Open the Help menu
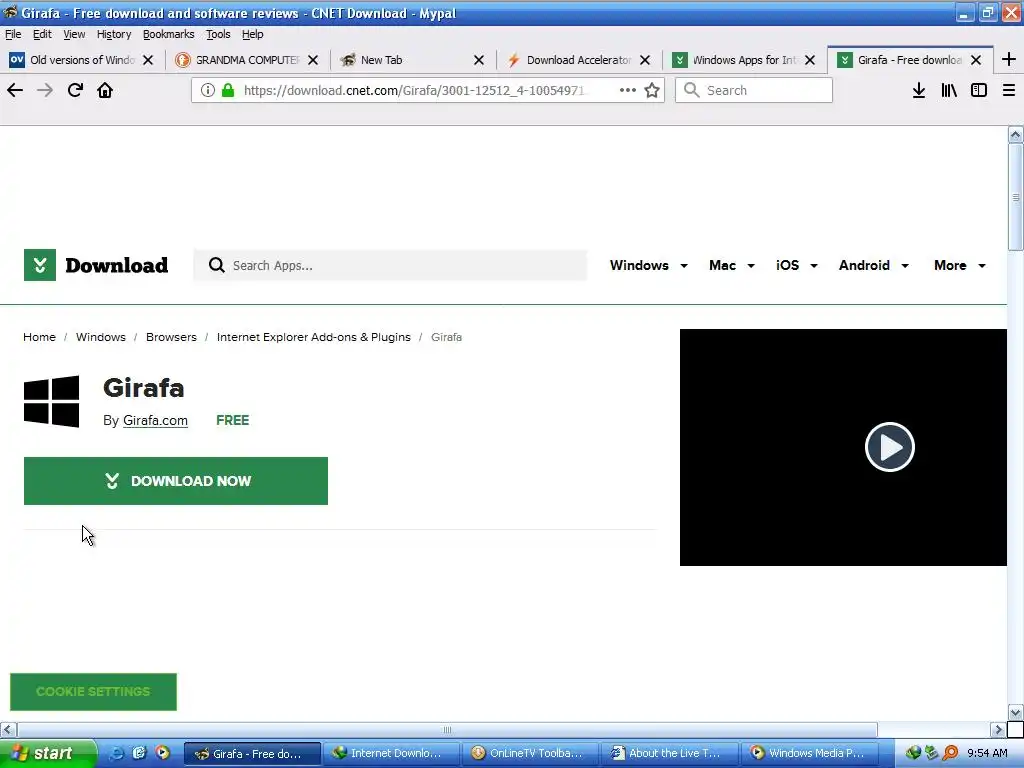The image size is (1024, 768). 252,34
